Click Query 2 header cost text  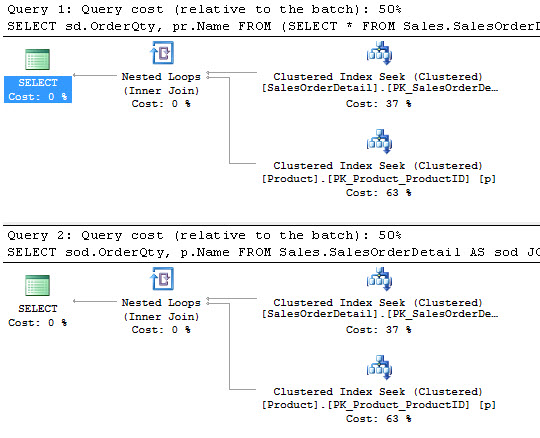(x=204, y=235)
